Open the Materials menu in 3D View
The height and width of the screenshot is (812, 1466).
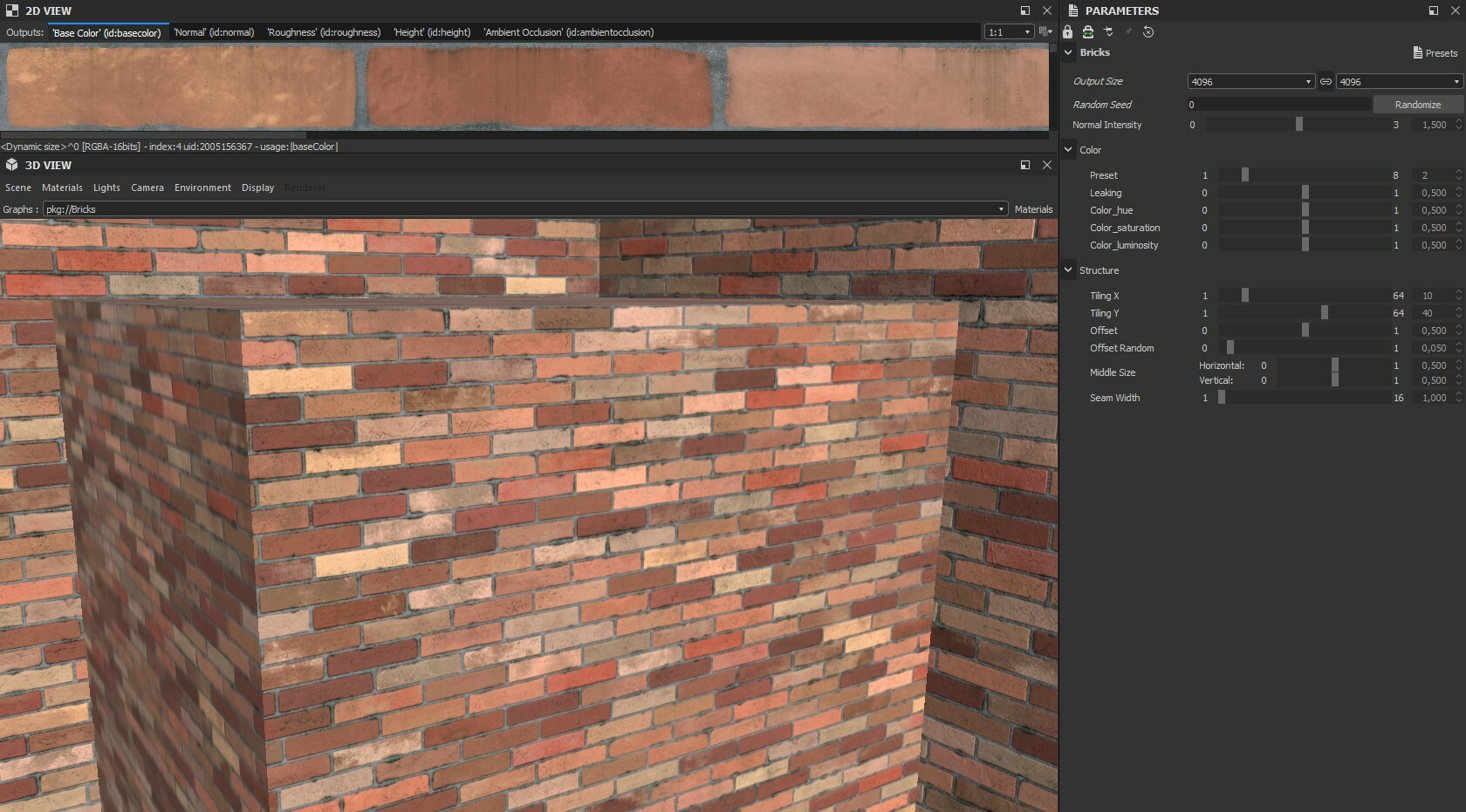(63, 188)
